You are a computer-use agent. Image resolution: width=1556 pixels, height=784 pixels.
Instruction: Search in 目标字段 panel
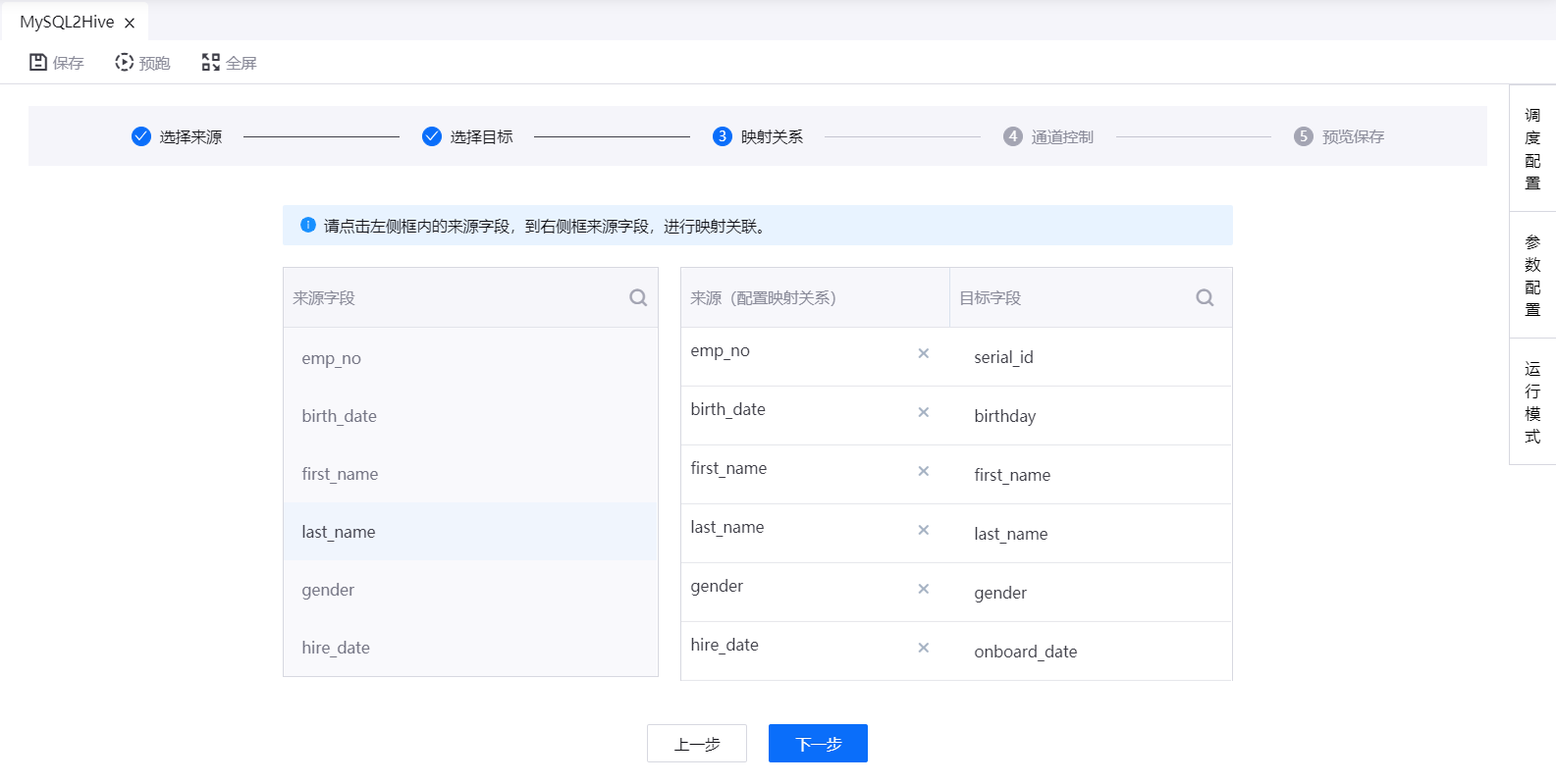(1205, 297)
